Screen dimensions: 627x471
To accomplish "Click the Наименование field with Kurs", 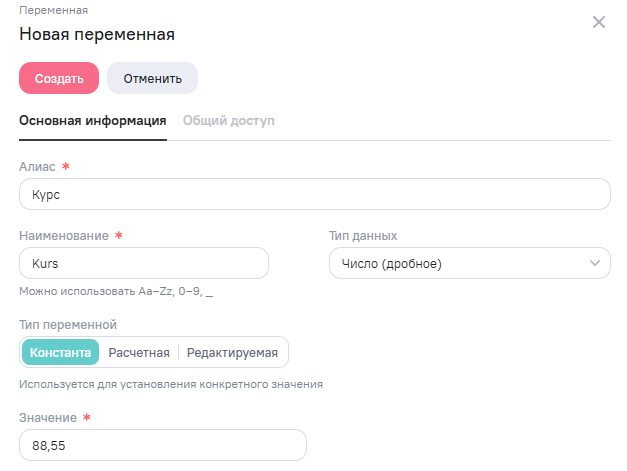I will (144, 263).
